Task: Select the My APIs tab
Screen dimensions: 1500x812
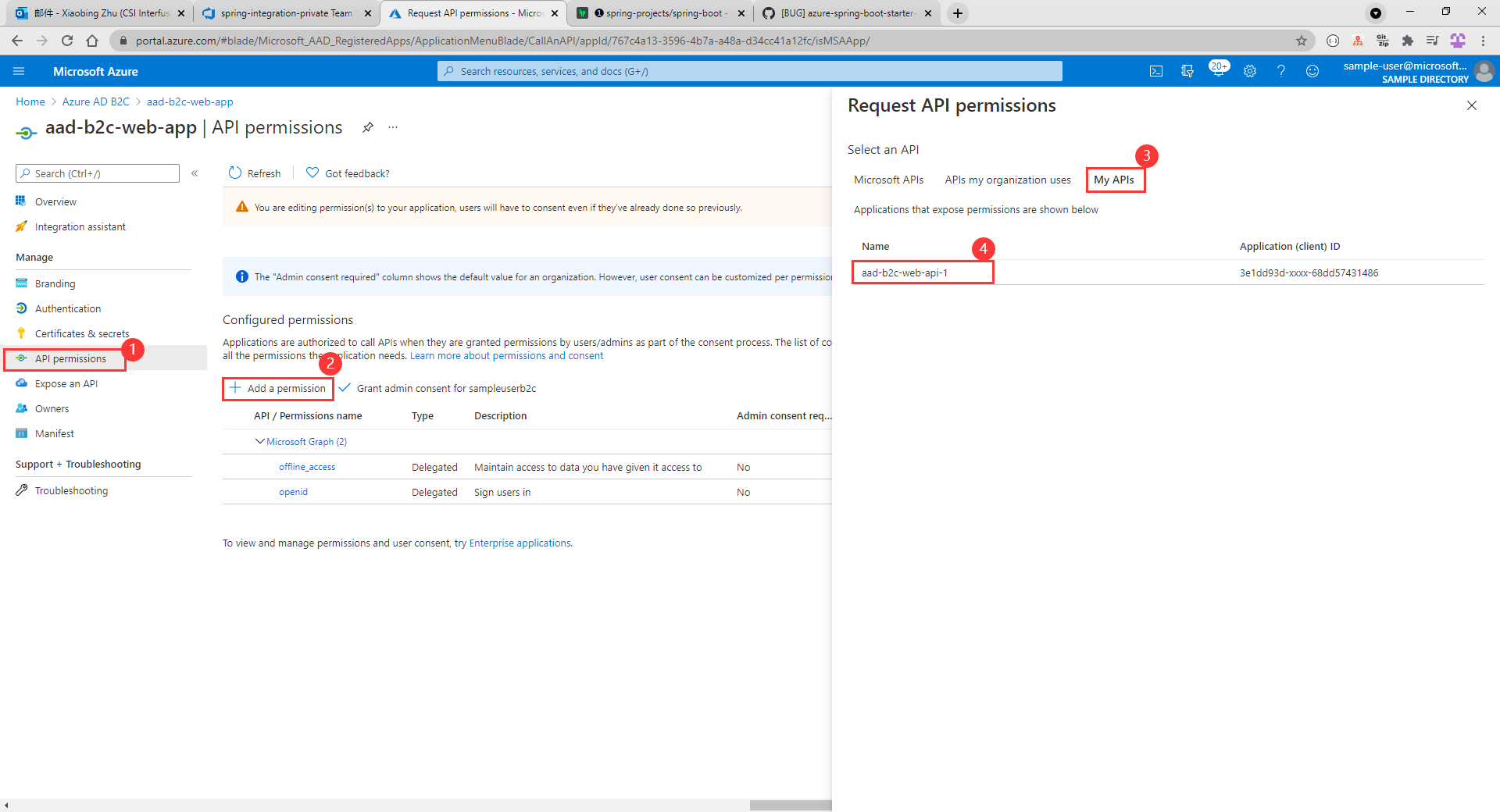Action: point(1114,180)
